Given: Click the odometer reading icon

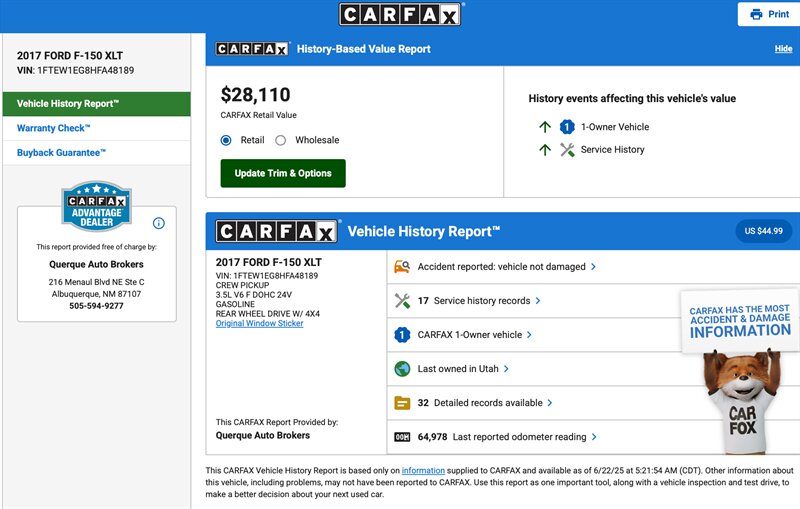Looking at the screenshot, I should point(402,437).
